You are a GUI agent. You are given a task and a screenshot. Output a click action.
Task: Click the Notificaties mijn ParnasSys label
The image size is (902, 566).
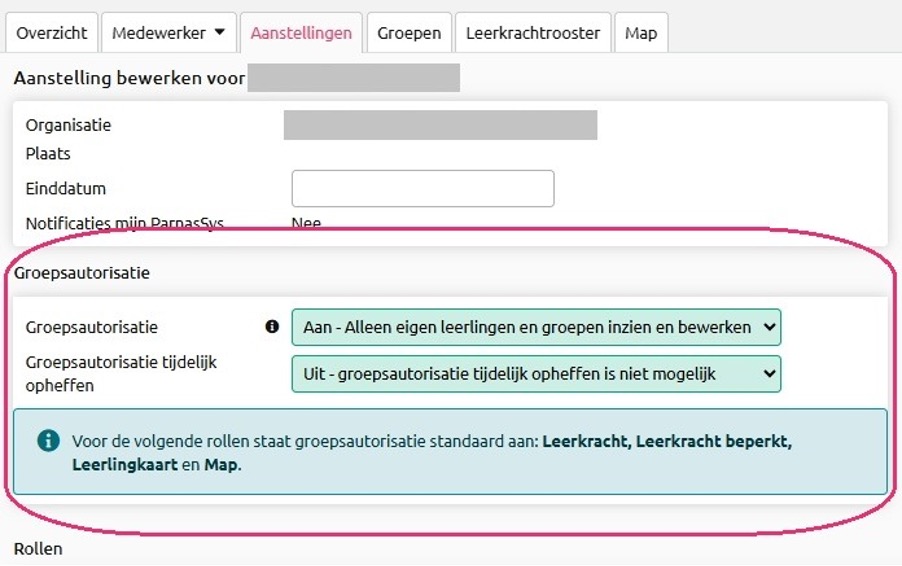pyautogui.click(x=124, y=223)
